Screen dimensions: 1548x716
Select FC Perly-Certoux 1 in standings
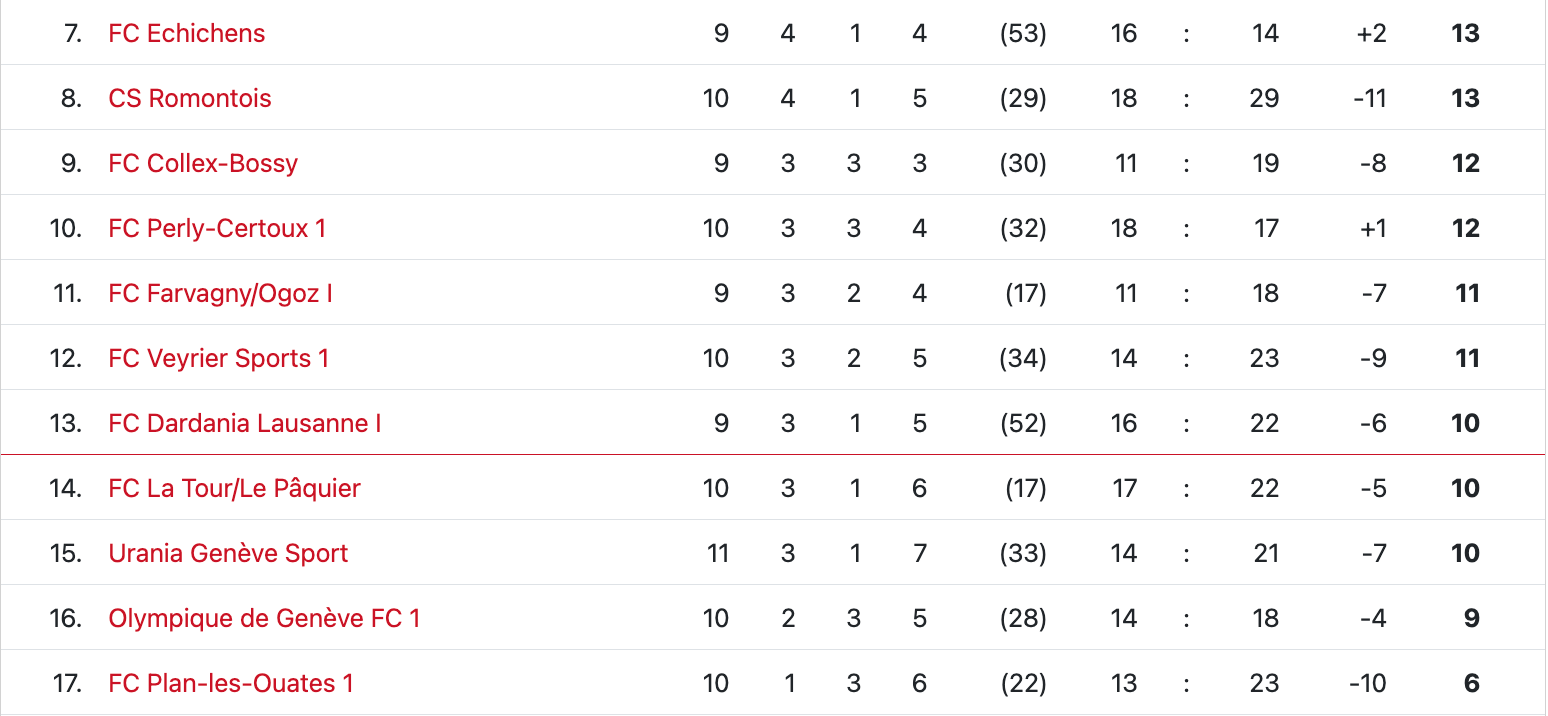(x=217, y=228)
